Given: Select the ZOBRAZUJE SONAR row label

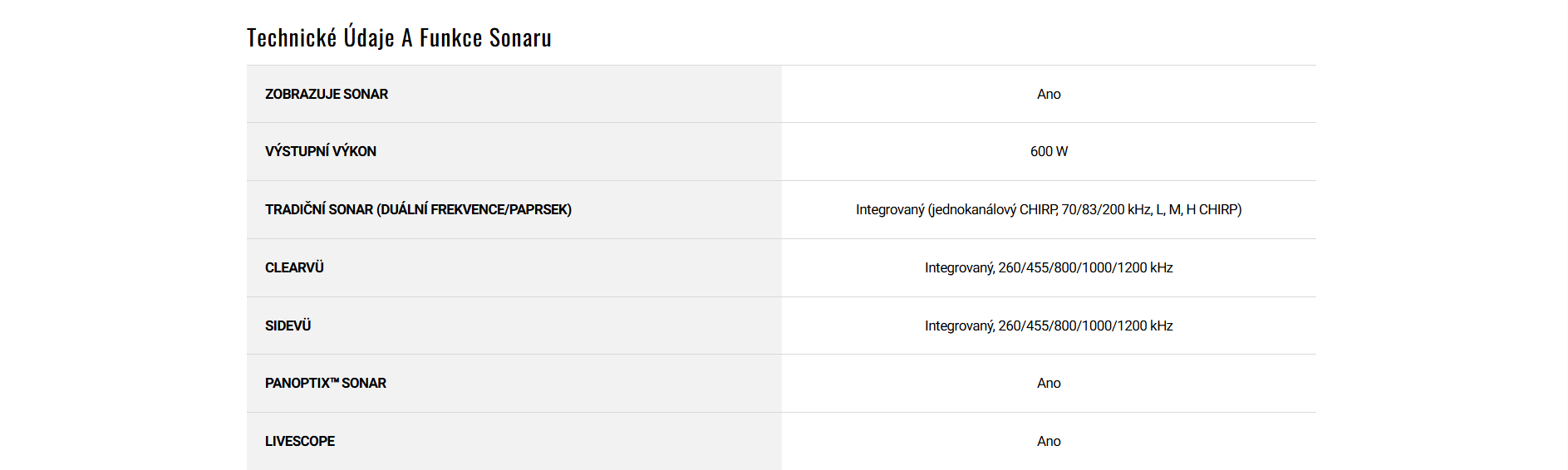Looking at the screenshot, I should [327, 95].
